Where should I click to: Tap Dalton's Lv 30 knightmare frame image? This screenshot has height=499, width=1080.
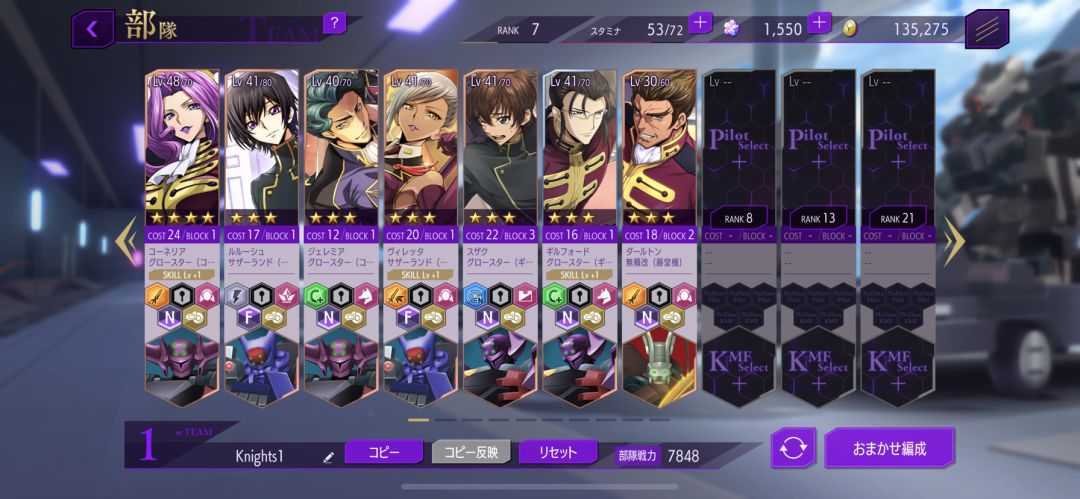click(x=659, y=366)
